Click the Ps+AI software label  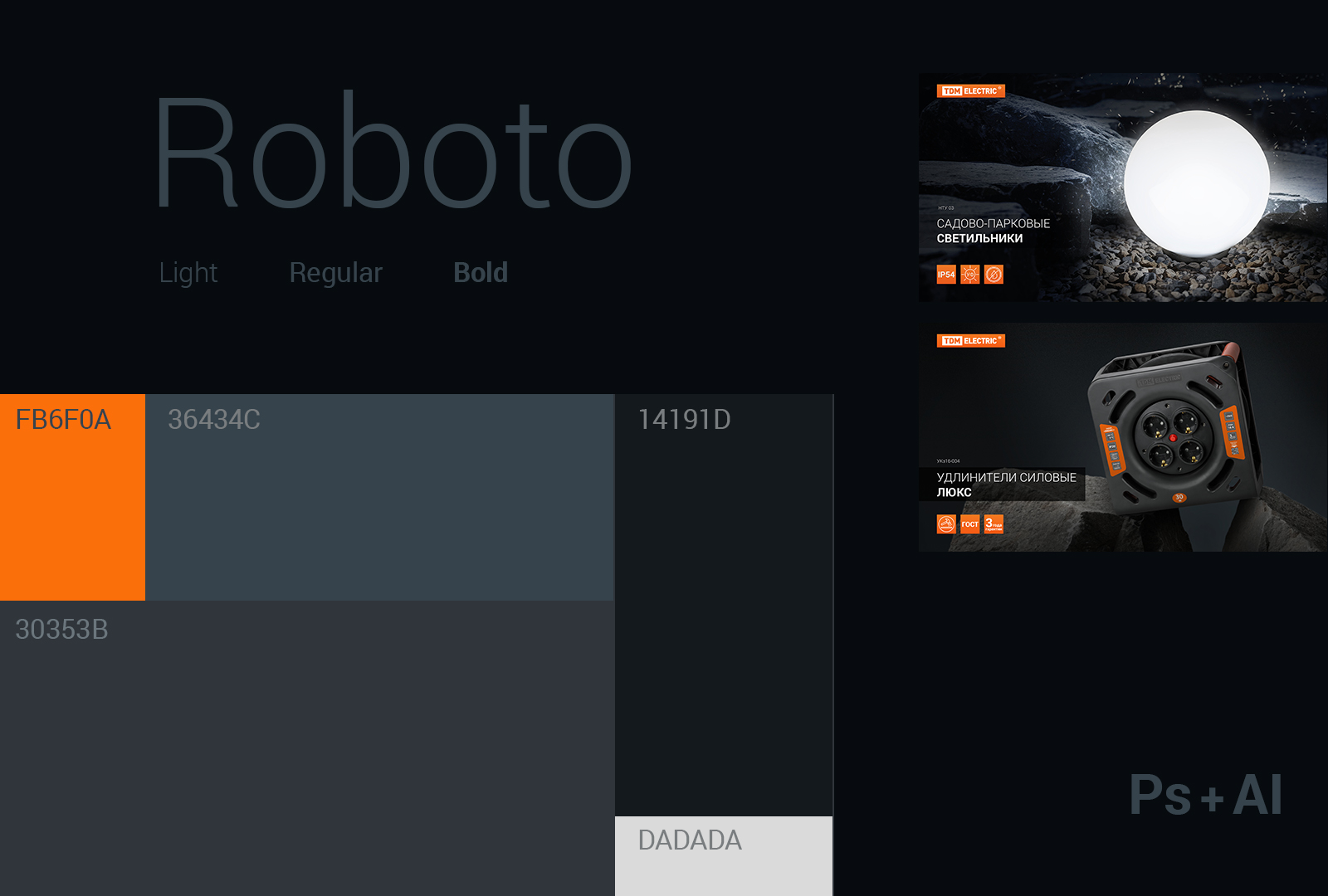(1205, 795)
